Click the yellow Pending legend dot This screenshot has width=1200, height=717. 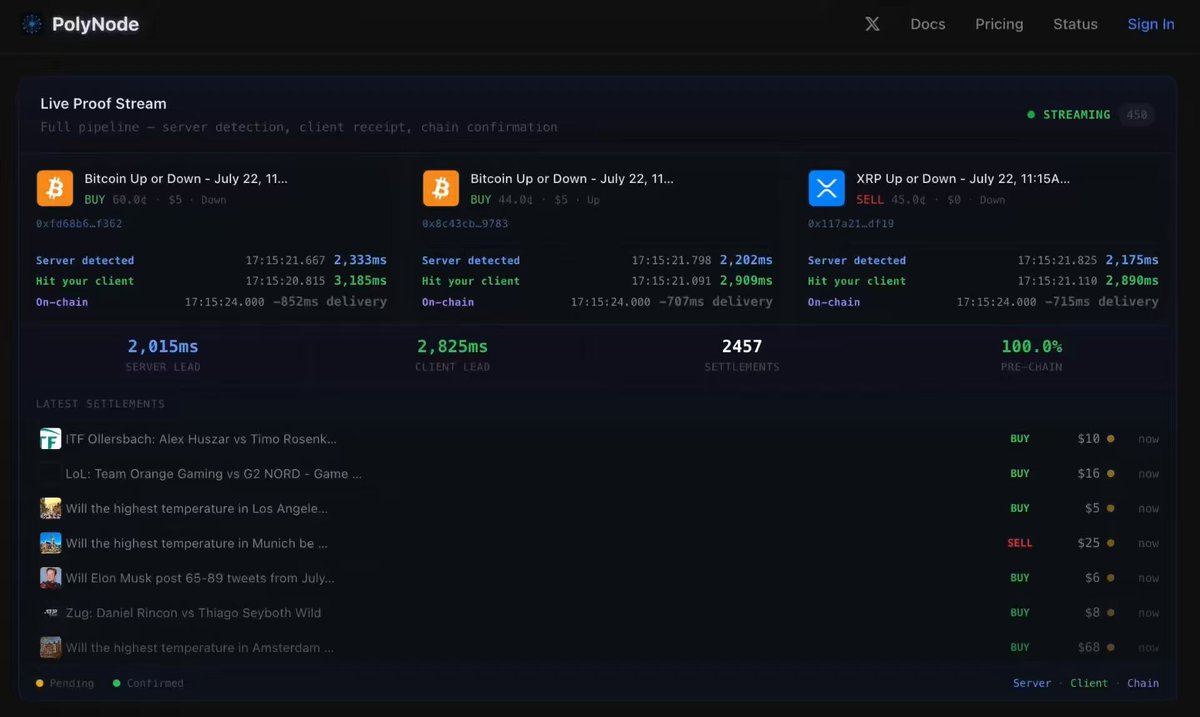(40, 683)
